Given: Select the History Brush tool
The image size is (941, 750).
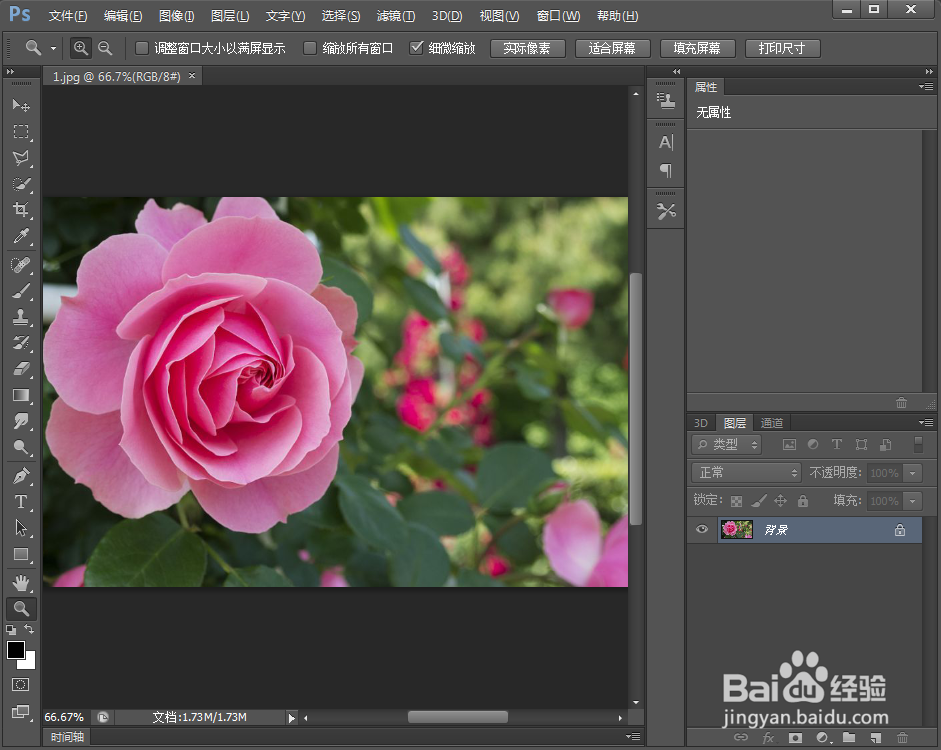Looking at the screenshot, I should [21, 343].
